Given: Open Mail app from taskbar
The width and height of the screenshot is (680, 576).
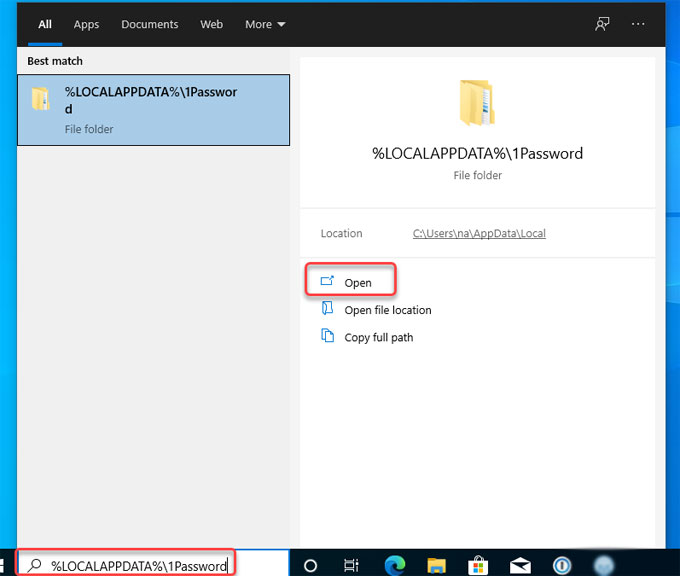Looking at the screenshot, I should [x=520, y=566].
